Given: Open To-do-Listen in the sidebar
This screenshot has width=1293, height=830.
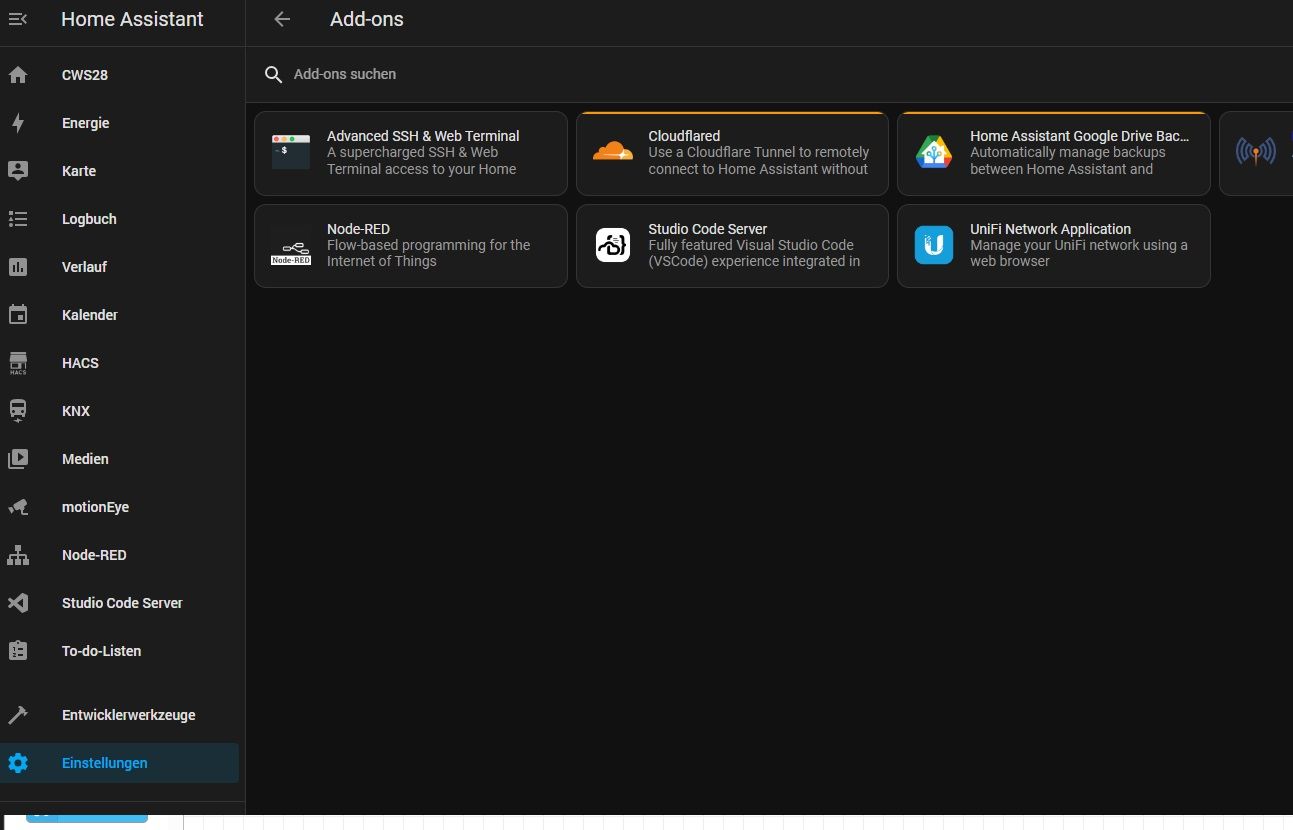Looking at the screenshot, I should click(101, 651).
